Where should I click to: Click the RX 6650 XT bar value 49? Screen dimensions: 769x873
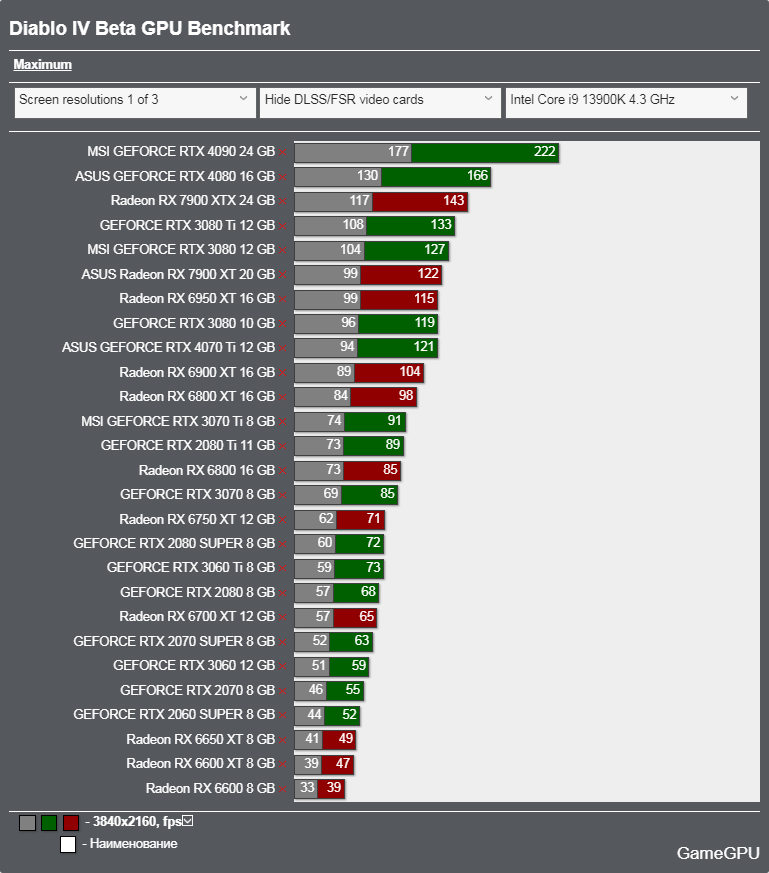point(346,739)
